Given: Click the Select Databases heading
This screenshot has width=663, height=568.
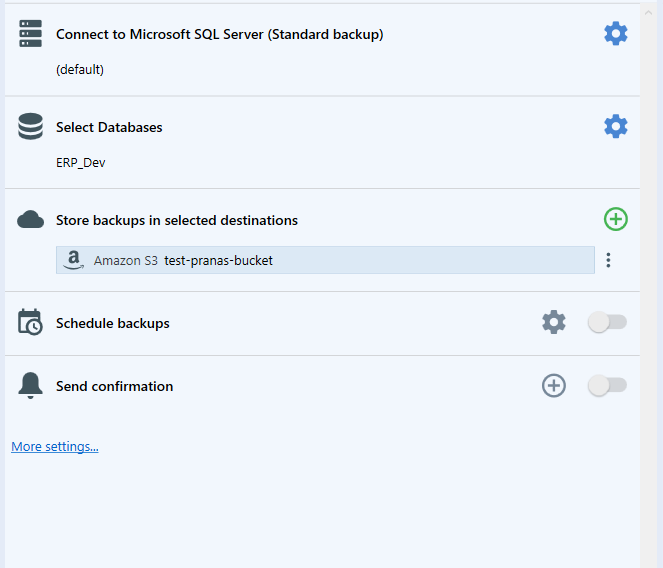Looking at the screenshot, I should (x=109, y=127).
